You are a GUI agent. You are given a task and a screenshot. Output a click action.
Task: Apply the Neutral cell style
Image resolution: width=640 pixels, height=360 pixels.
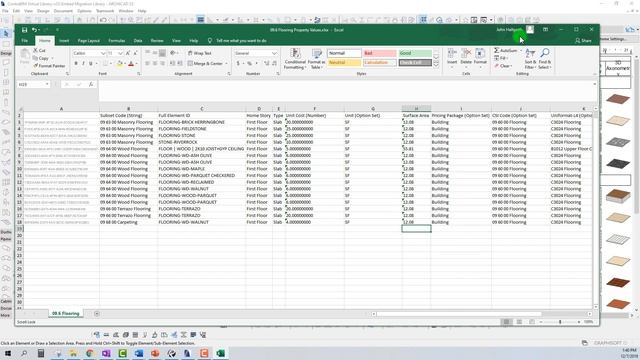coord(344,63)
